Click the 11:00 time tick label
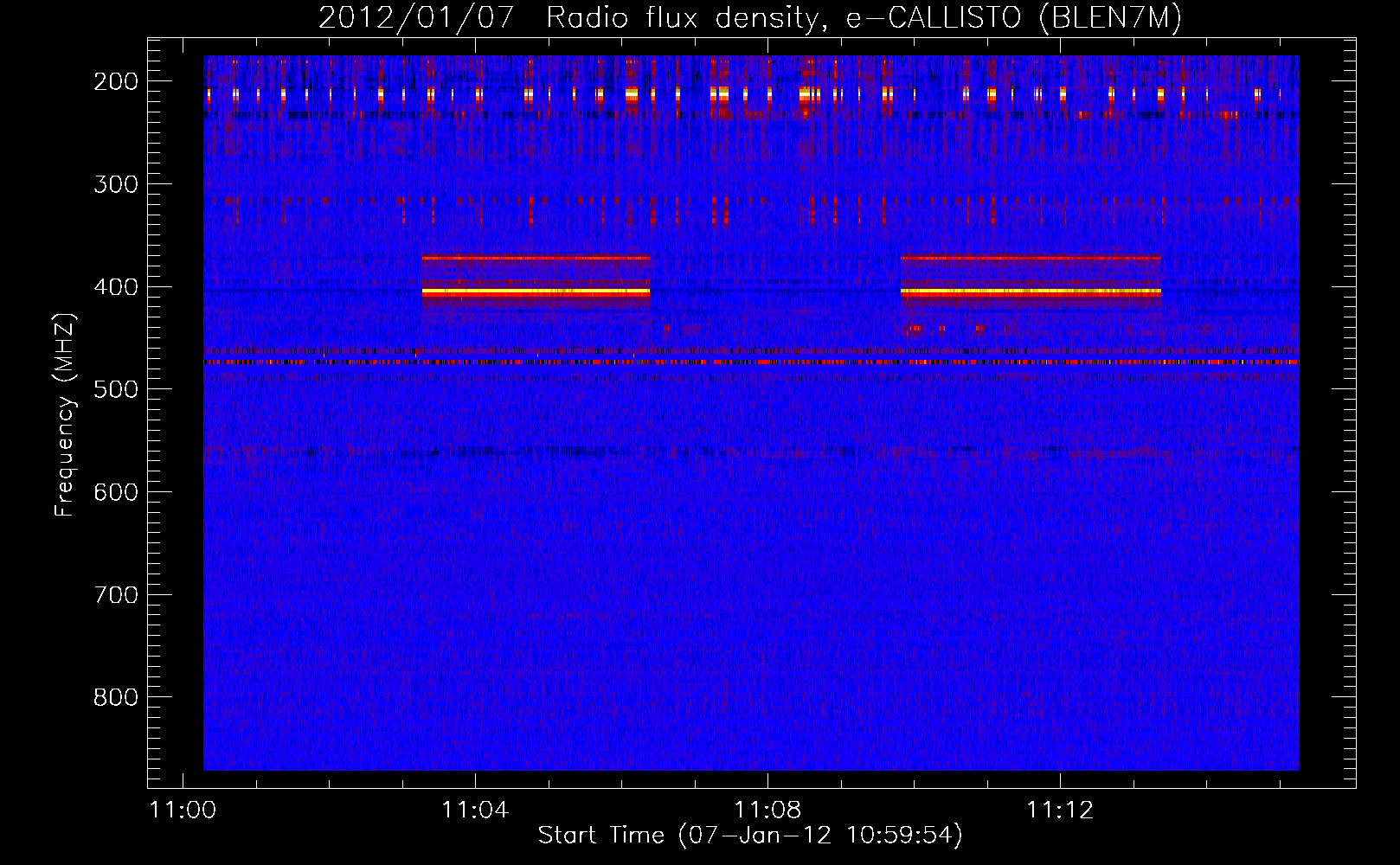The width and height of the screenshot is (1400, 865). tap(183, 811)
